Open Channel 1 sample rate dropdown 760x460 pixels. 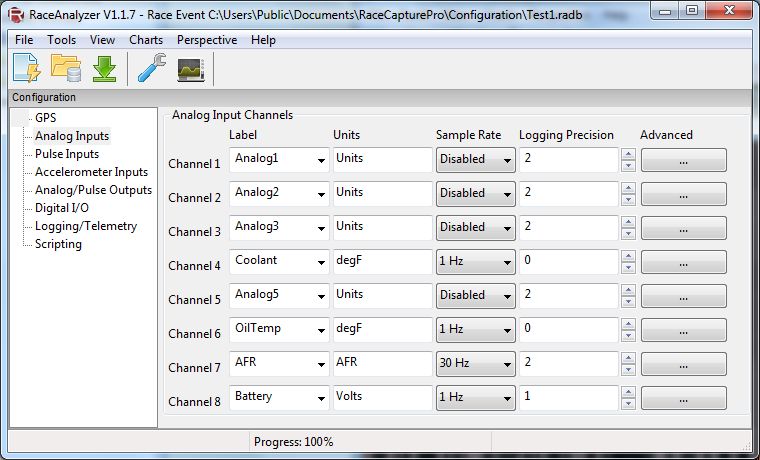click(475, 160)
